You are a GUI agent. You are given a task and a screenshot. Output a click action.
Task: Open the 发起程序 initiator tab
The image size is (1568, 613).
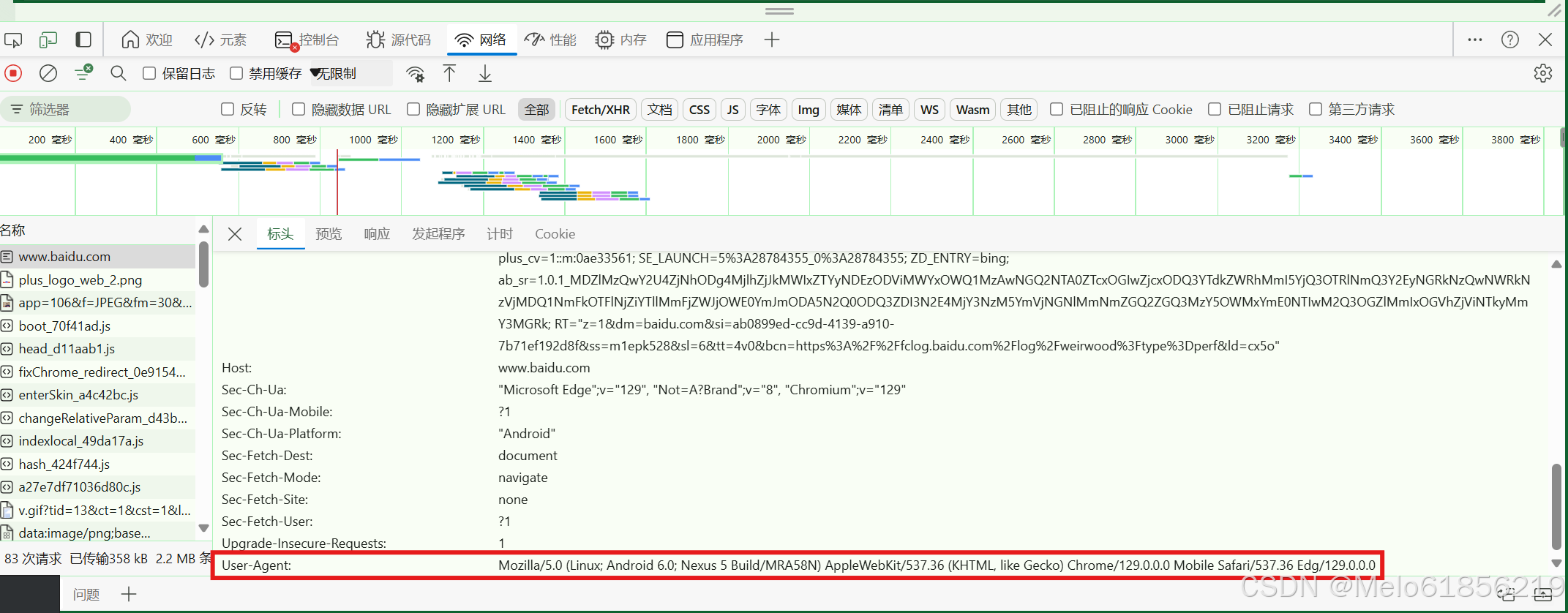(x=438, y=234)
